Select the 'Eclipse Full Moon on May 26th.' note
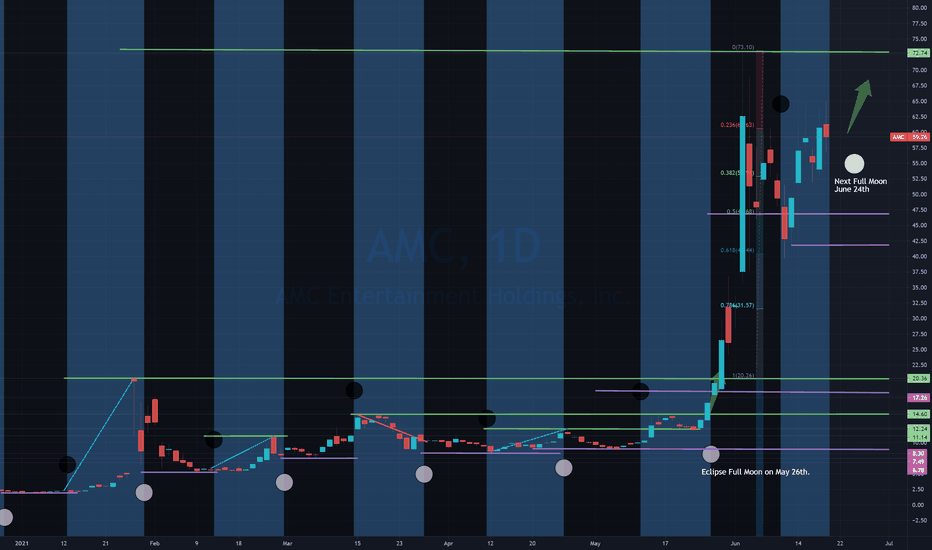 point(755,472)
